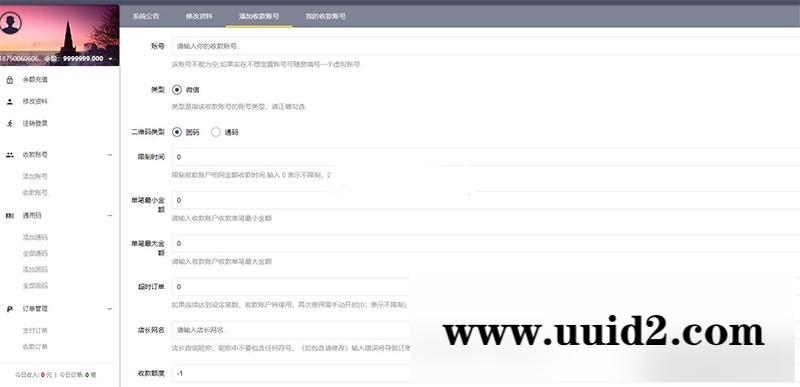Click the person icon beside sidebar 修改资料
Image resolution: width=800 pixels, height=387 pixels.
coord(10,101)
